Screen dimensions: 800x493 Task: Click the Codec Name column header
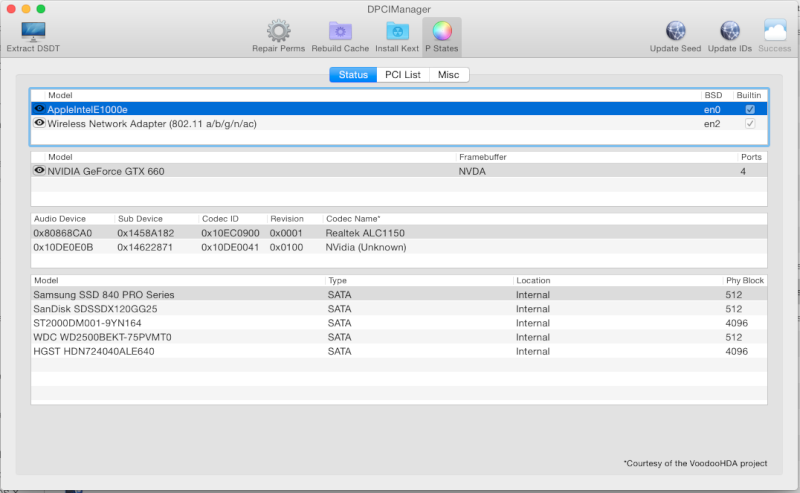[353, 219]
